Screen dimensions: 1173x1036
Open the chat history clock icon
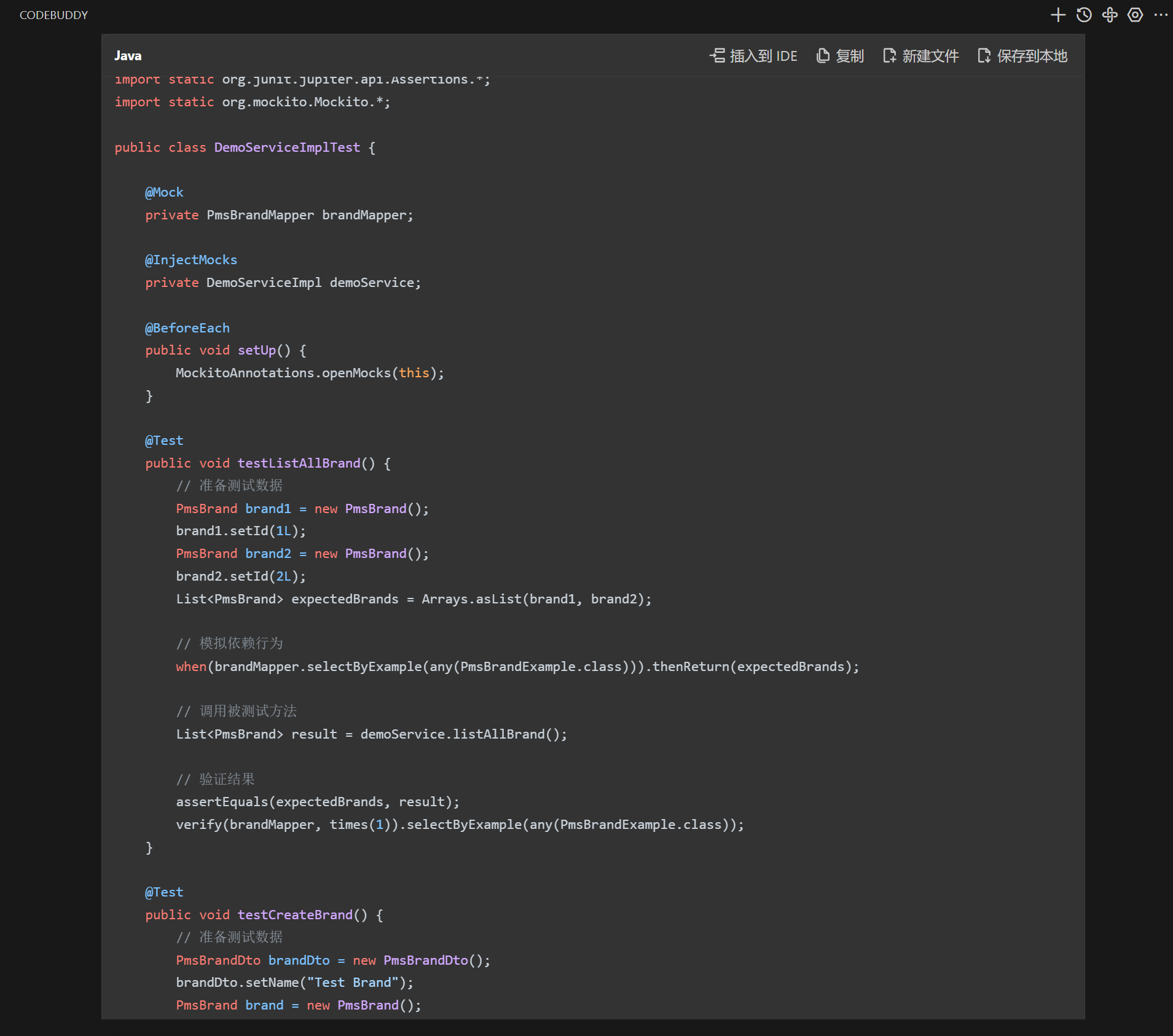click(1084, 15)
